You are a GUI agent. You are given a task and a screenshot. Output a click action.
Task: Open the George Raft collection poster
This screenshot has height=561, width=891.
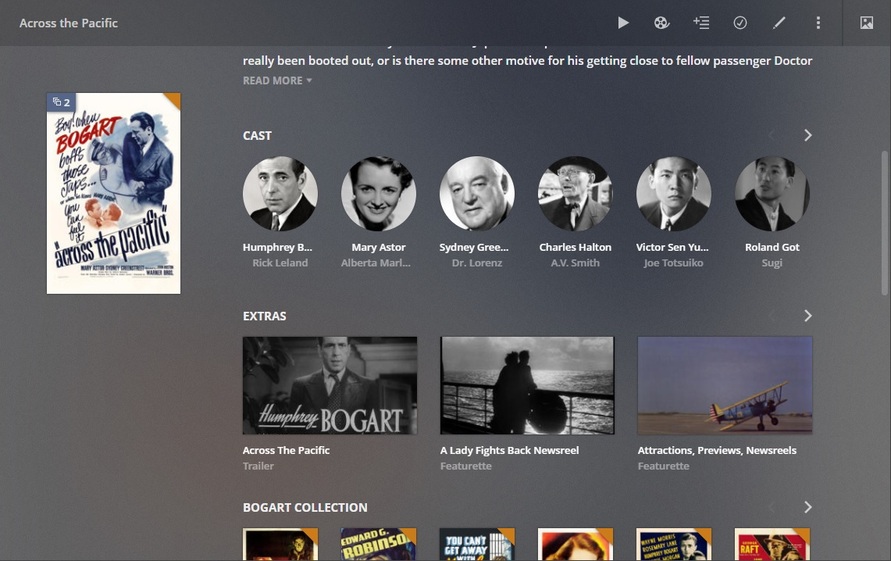[772, 545]
